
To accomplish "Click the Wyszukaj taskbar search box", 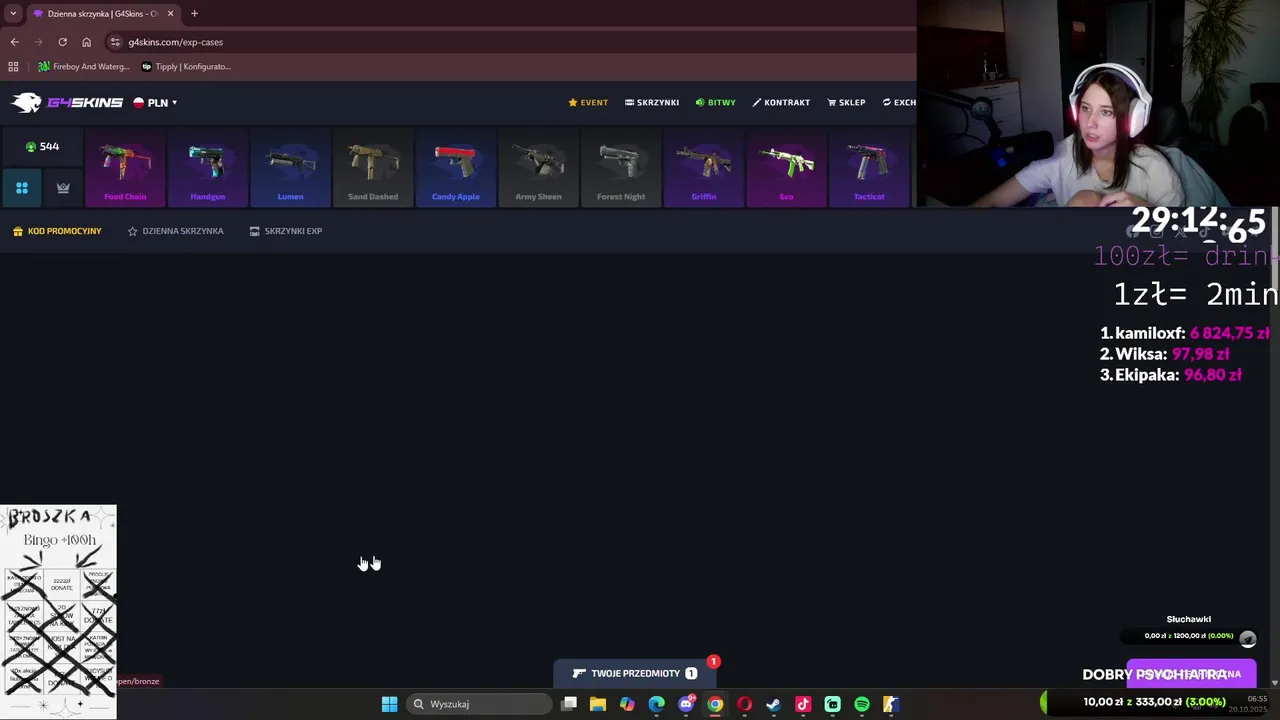I will coord(480,704).
